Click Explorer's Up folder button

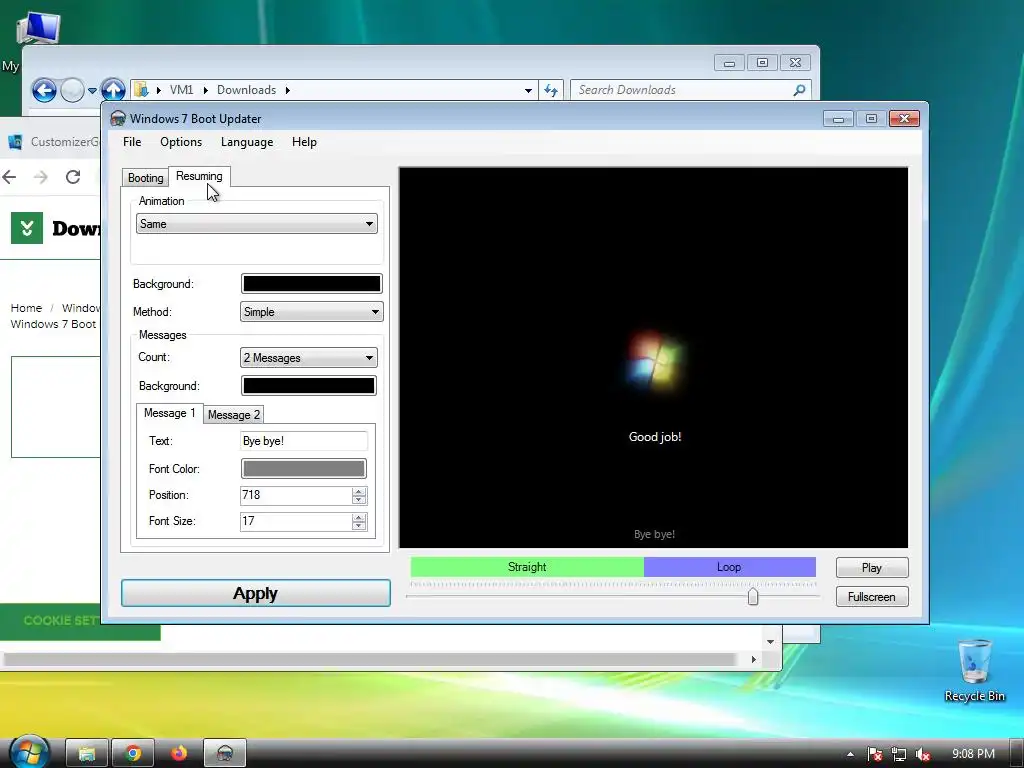[x=113, y=89]
